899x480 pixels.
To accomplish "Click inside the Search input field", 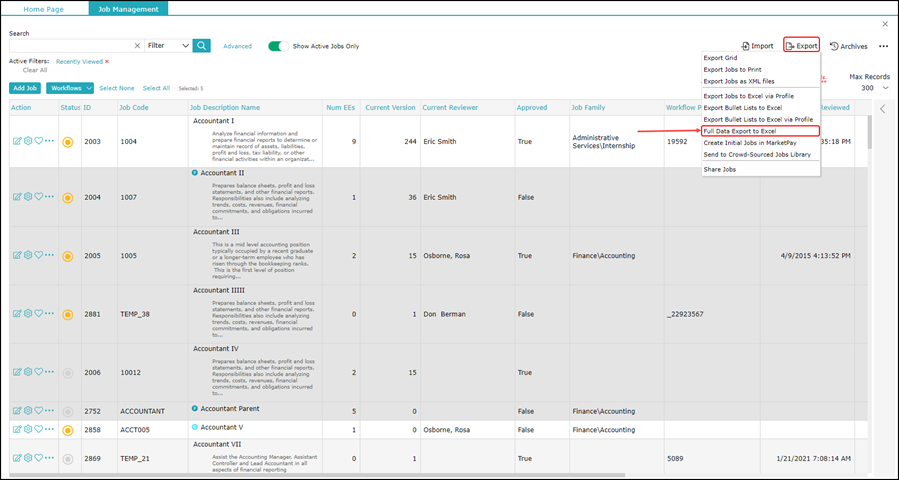I will click(x=70, y=46).
